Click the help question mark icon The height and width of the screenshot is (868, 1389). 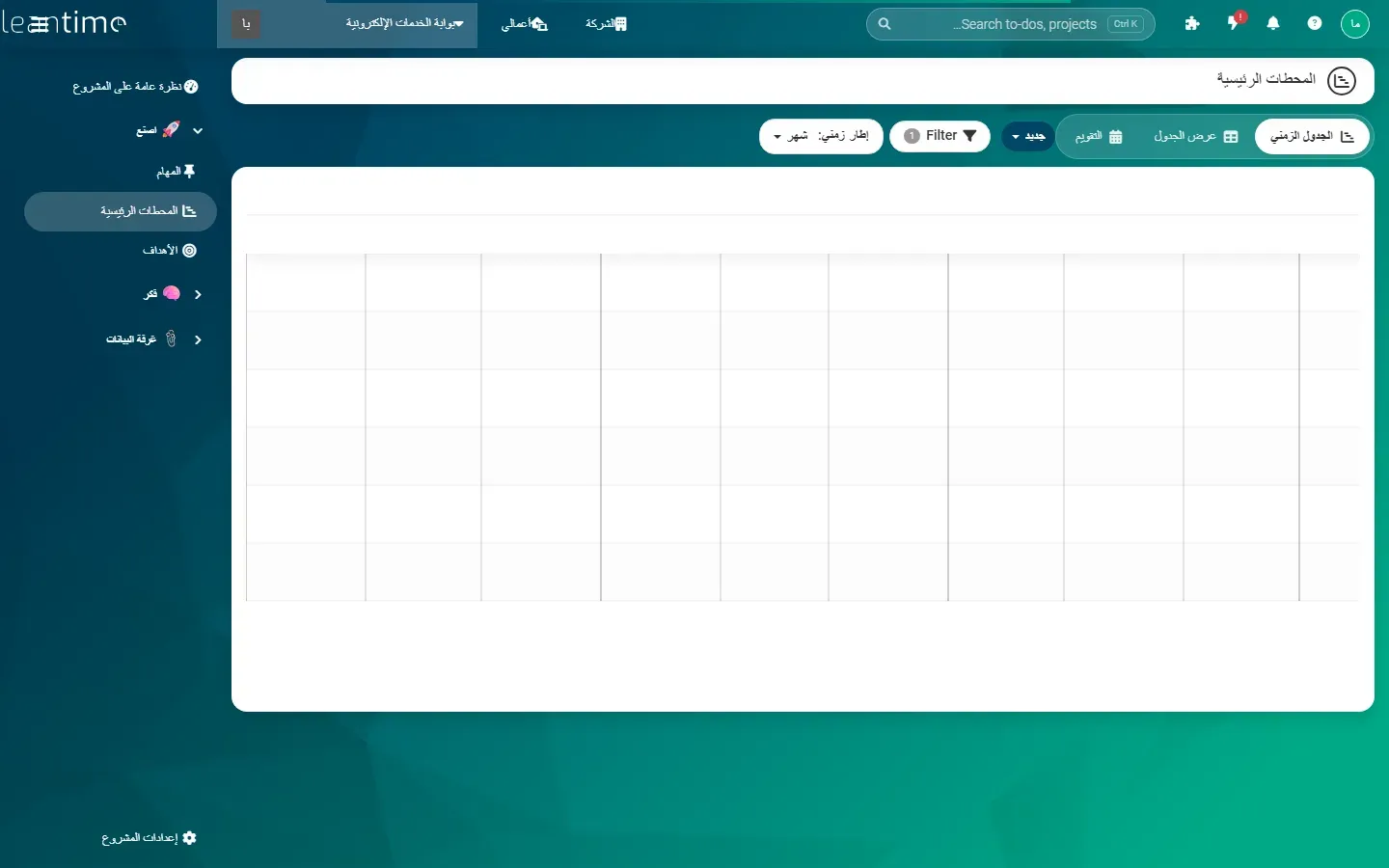click(1315, 24)
